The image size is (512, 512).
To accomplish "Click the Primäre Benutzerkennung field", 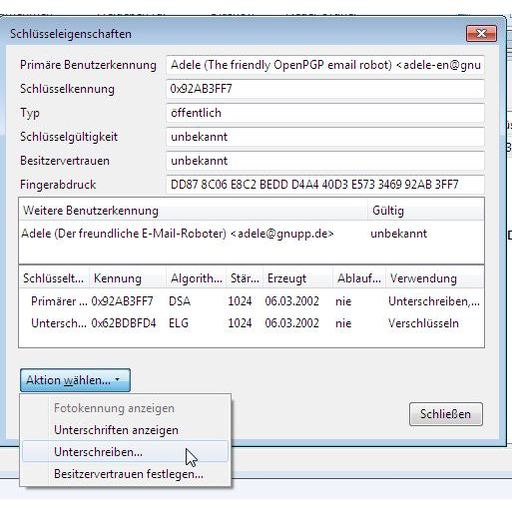I will click(325, 65).
